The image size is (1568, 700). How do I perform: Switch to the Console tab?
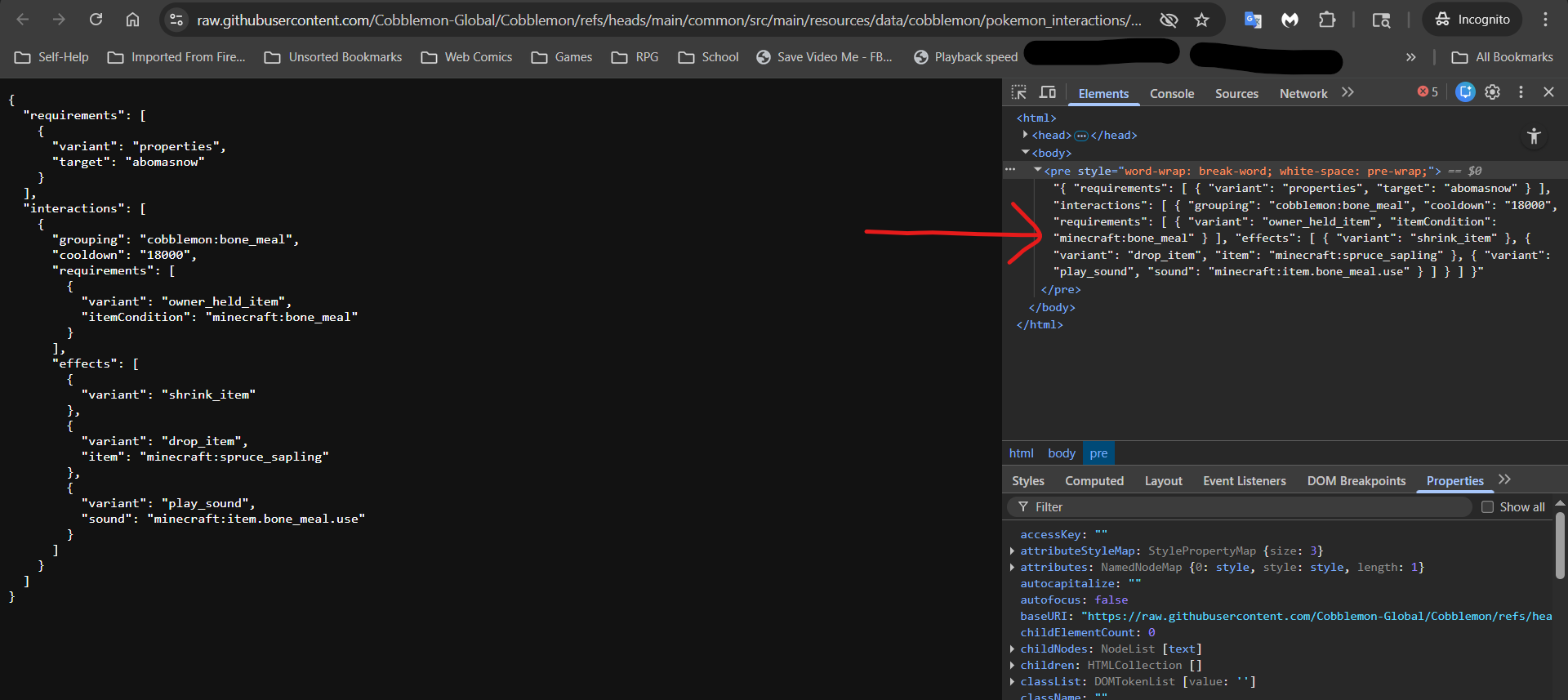click(x=1172, y=94)
